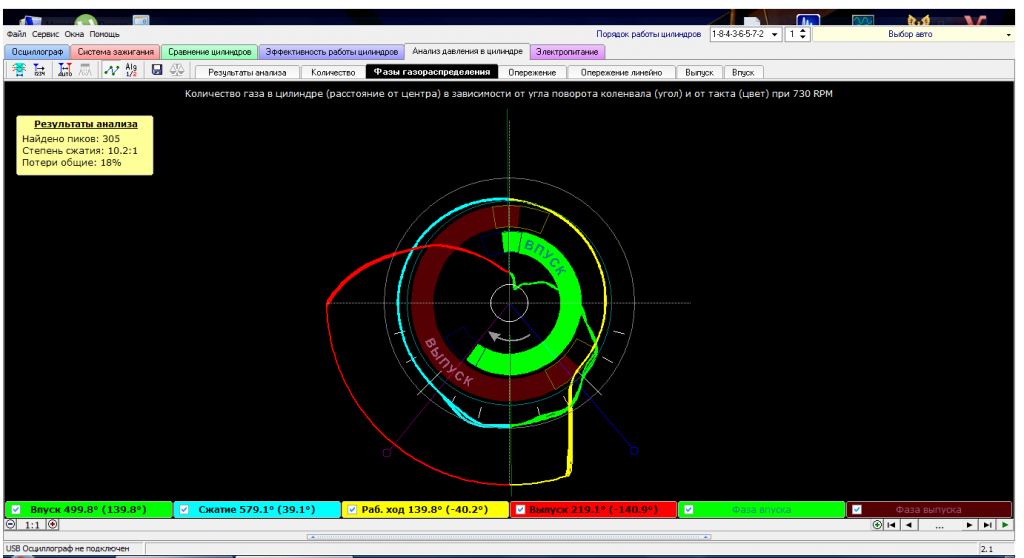Toggle the Выпуск 219.1° checkbox
Image resolution: width=1024 pixels, height=558 pixels.
click(x=520, y=510)
